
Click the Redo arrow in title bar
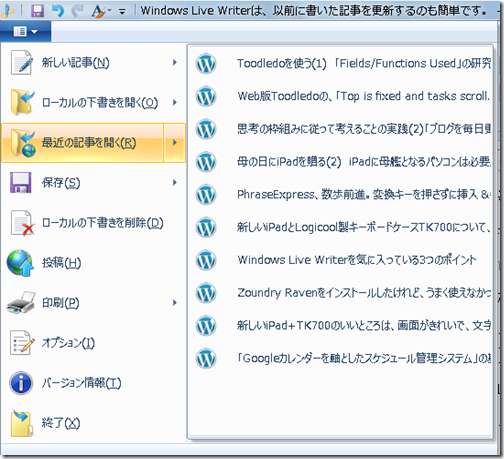click(77, 11)
